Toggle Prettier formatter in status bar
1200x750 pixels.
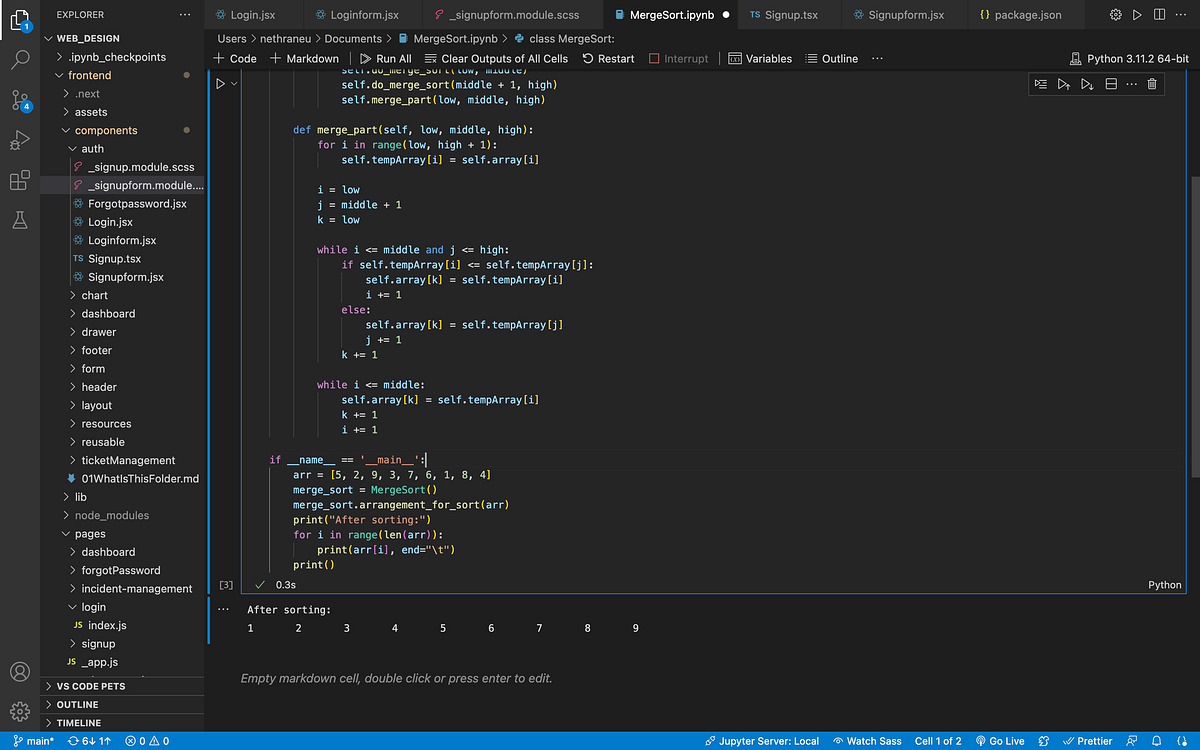pos(1087,741)
